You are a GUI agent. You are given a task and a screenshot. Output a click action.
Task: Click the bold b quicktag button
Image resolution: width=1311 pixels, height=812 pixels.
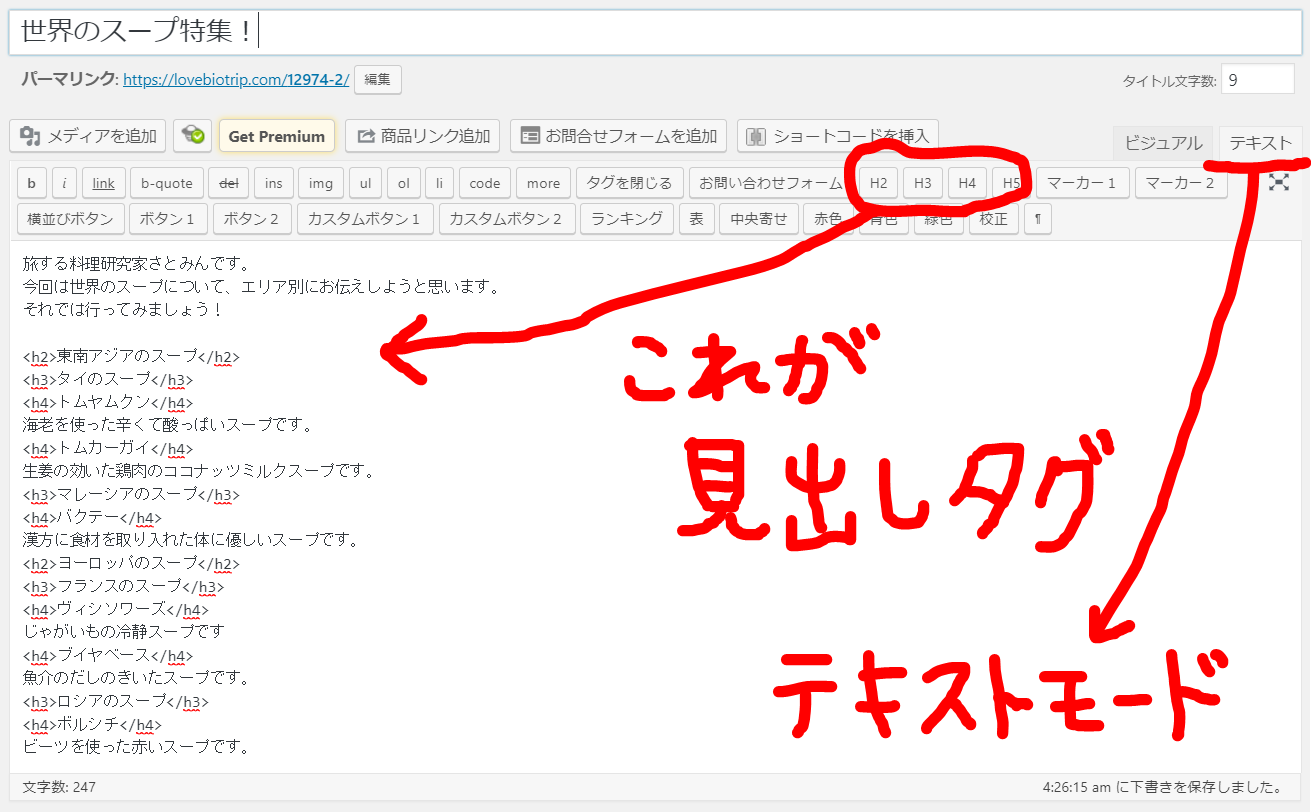tap(31, 184)
